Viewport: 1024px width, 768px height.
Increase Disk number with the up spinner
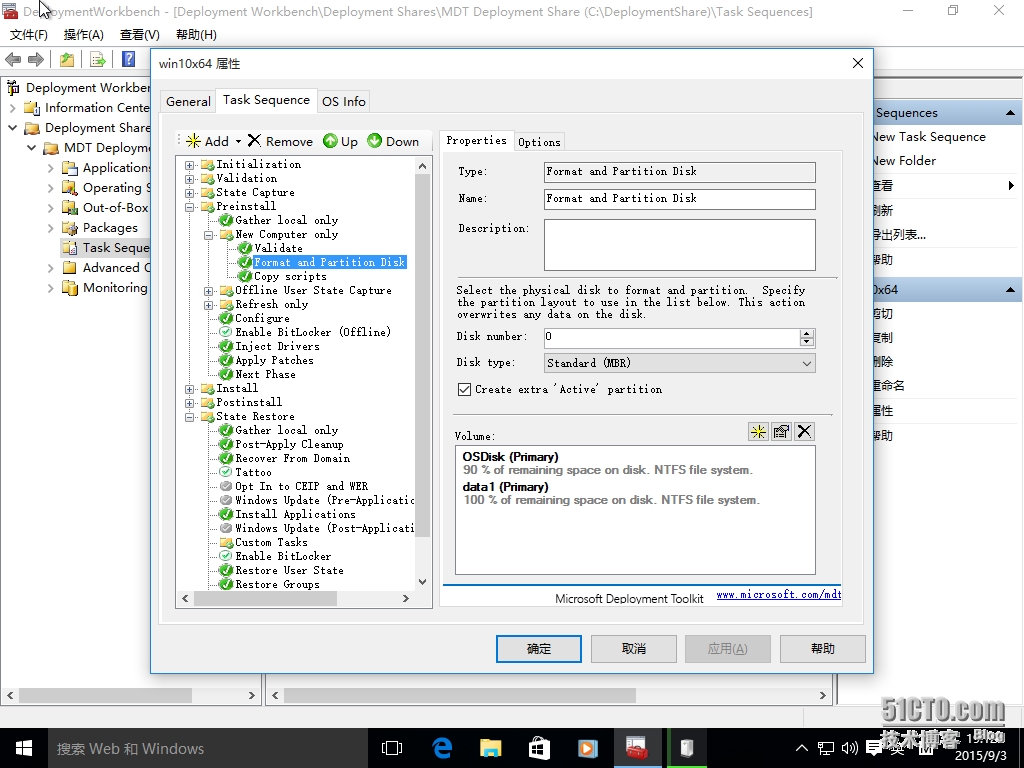(807, 333)
